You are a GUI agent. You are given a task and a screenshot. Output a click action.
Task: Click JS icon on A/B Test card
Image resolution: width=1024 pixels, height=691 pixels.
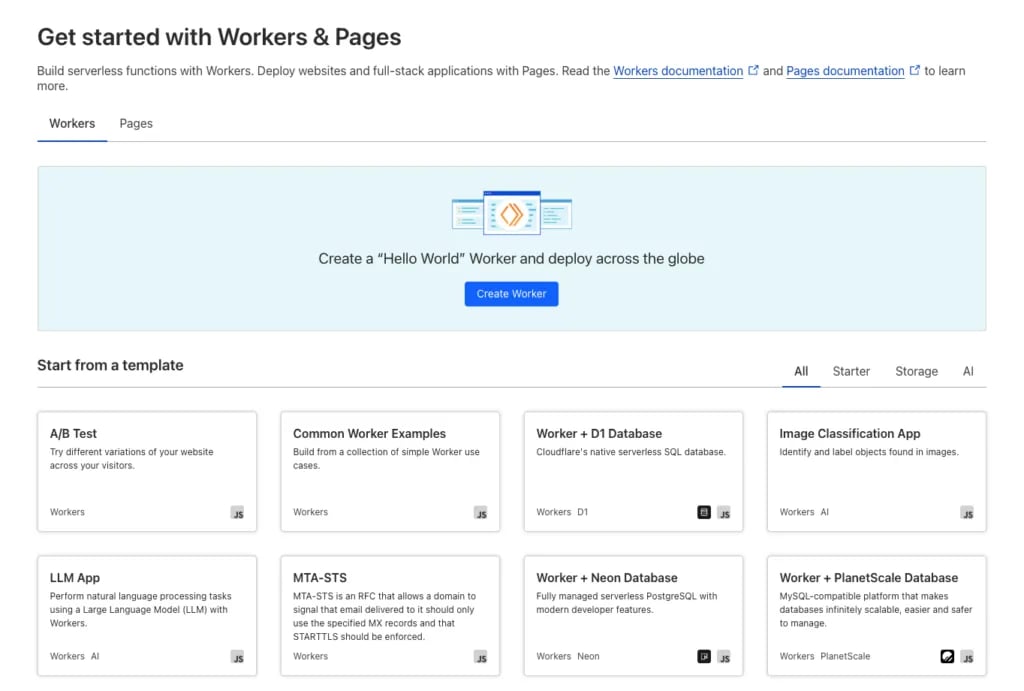pos(238,513)
